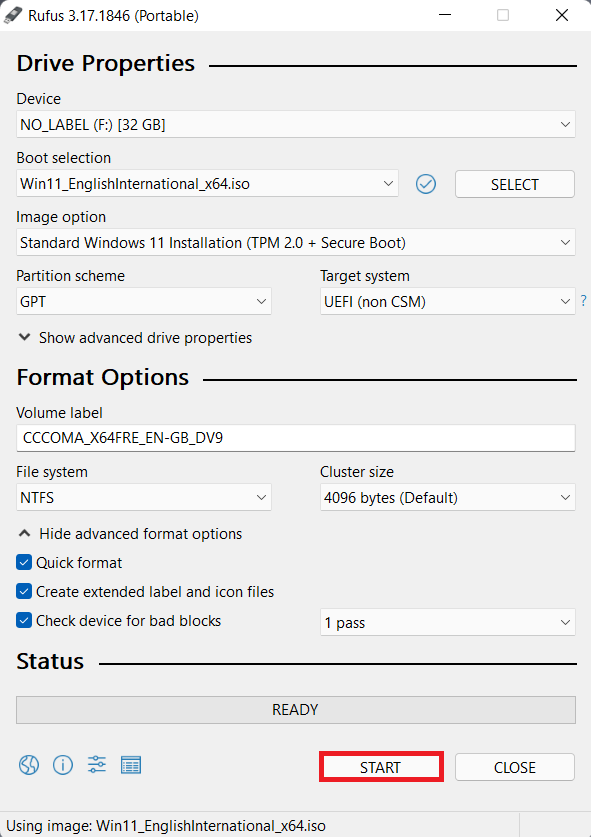Viewport: 591px width, 837px height.
Task: Click the SELECT button
Action: pos(515,184)
